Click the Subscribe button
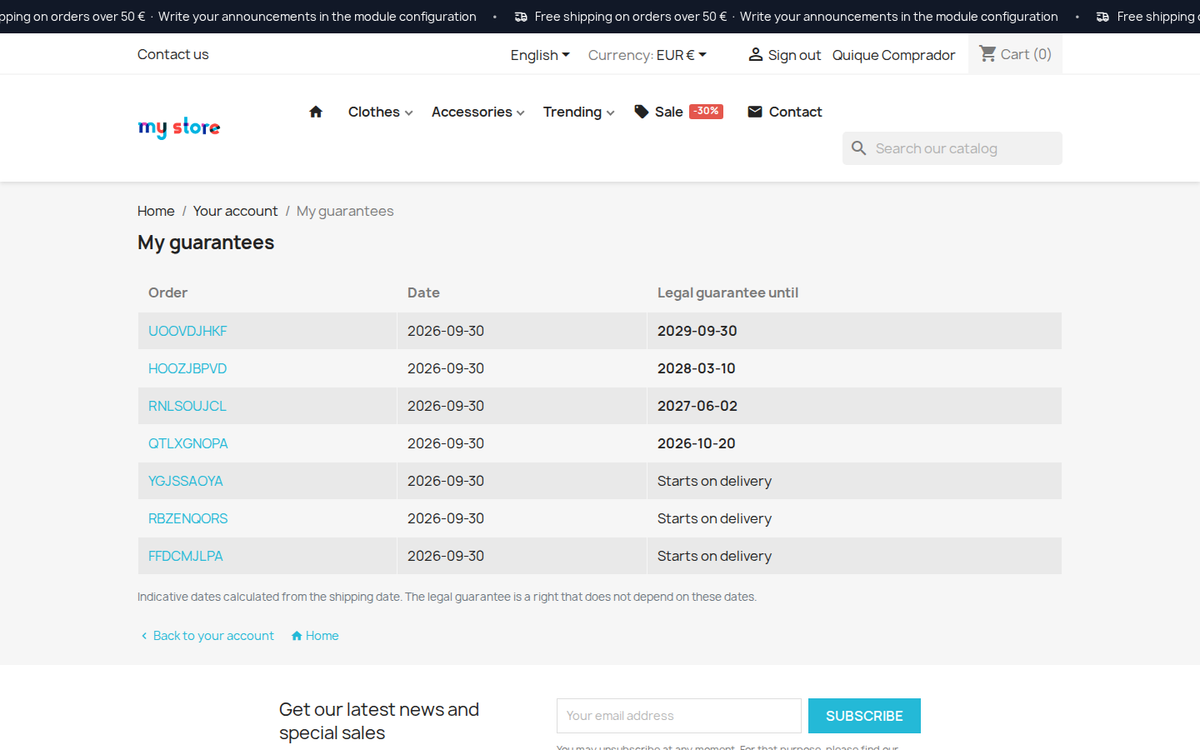The image size is (1200, 750). coord(864,716)
